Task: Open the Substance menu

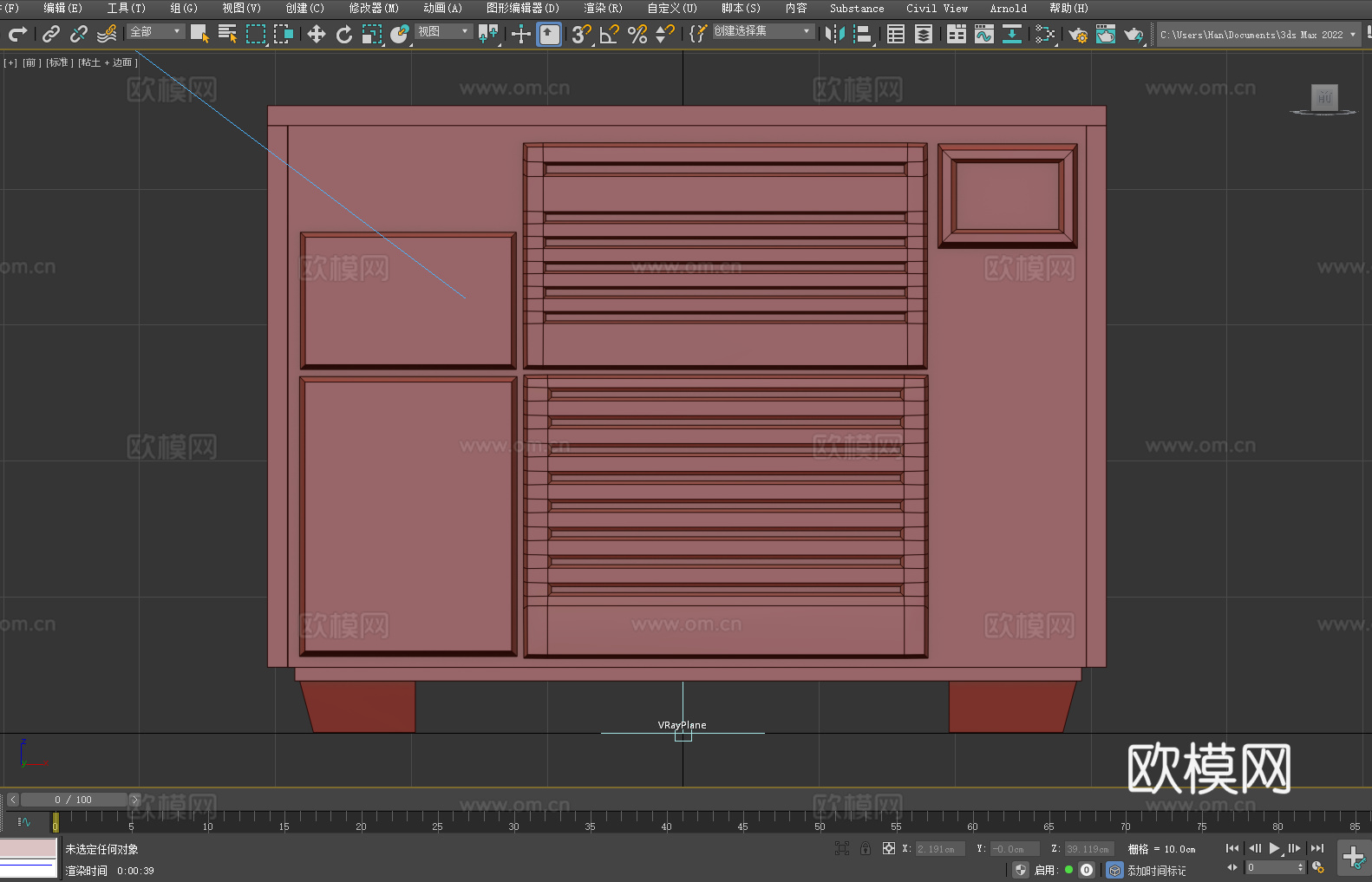Action: [857, 8]
